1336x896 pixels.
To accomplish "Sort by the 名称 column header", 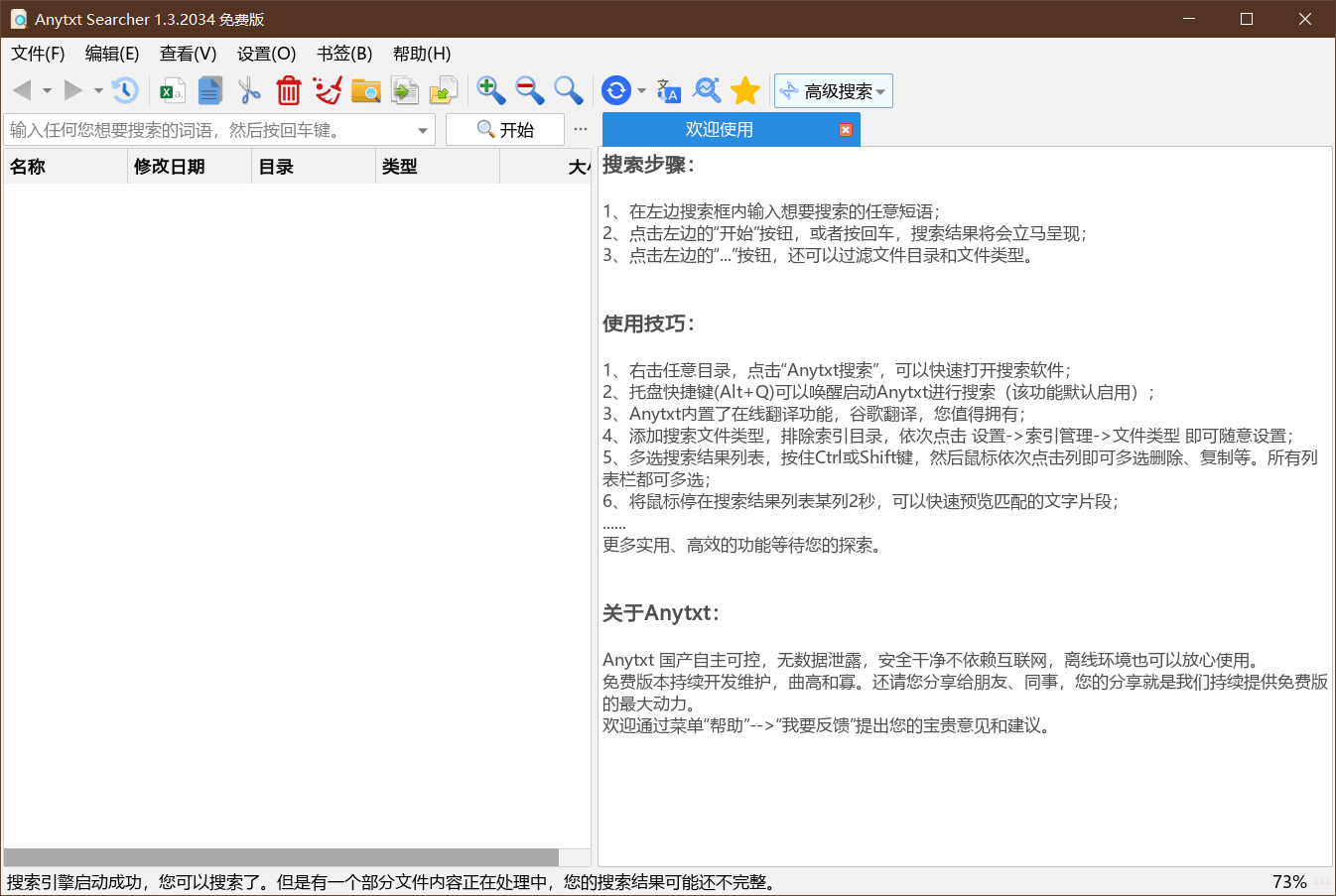I will (x=66, y=167).
